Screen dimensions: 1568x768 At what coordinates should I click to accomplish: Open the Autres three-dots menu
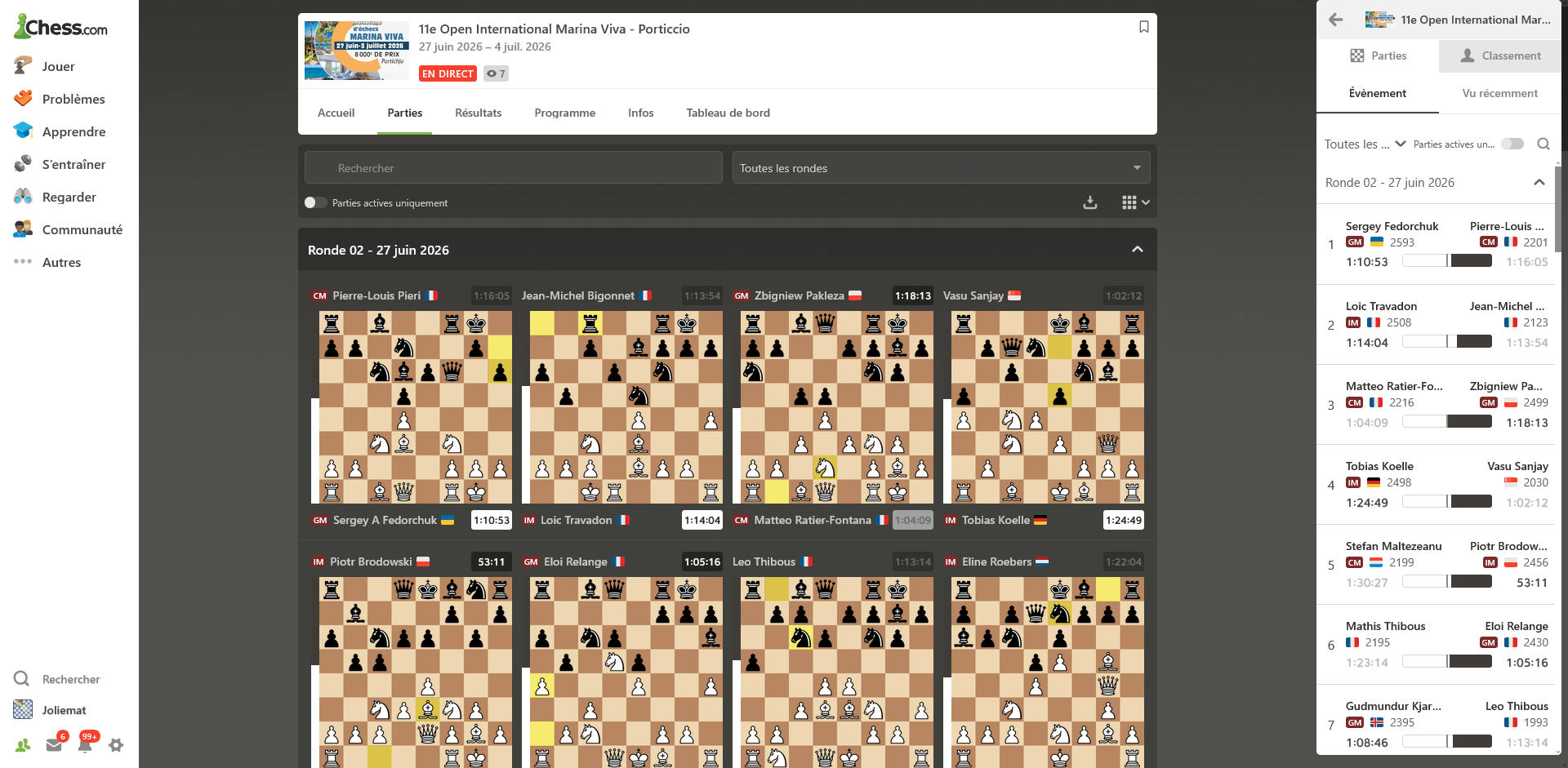23,262
